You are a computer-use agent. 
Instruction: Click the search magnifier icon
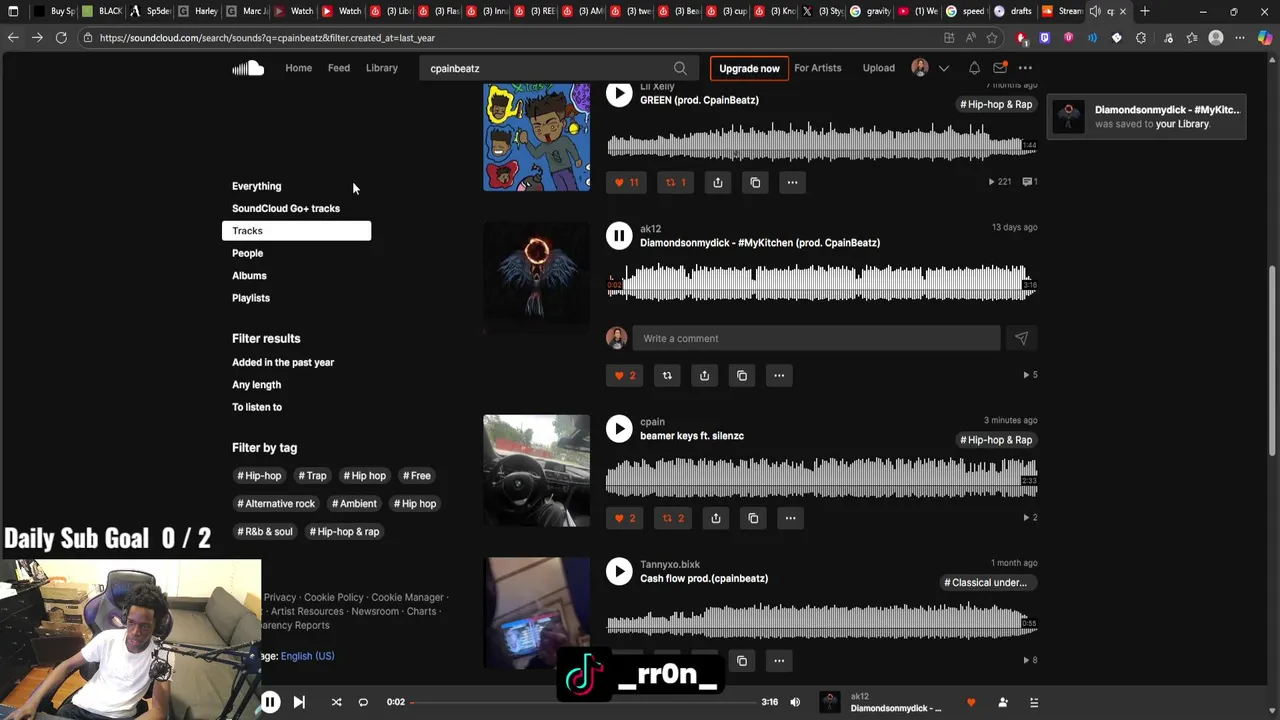680,68
